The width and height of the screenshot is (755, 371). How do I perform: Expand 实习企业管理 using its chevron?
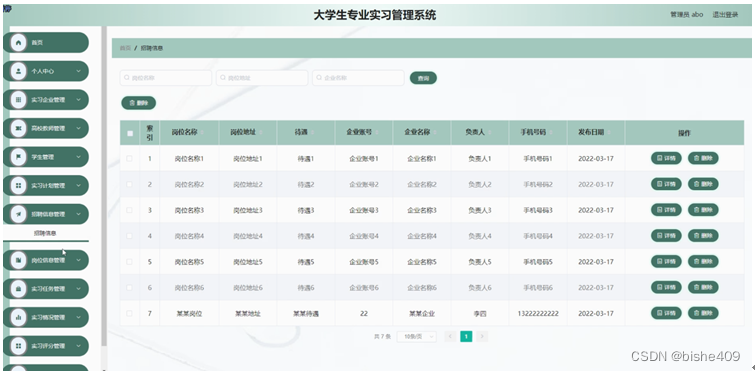tap(78, 100)
